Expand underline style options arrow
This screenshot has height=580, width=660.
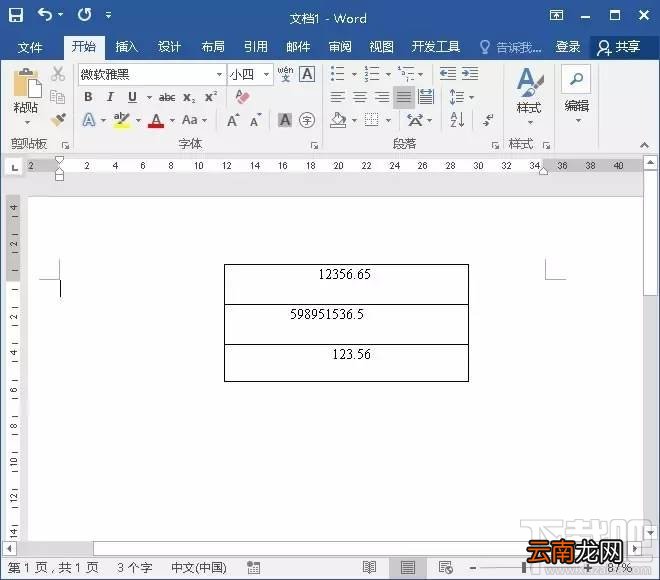tap(149, 98)
